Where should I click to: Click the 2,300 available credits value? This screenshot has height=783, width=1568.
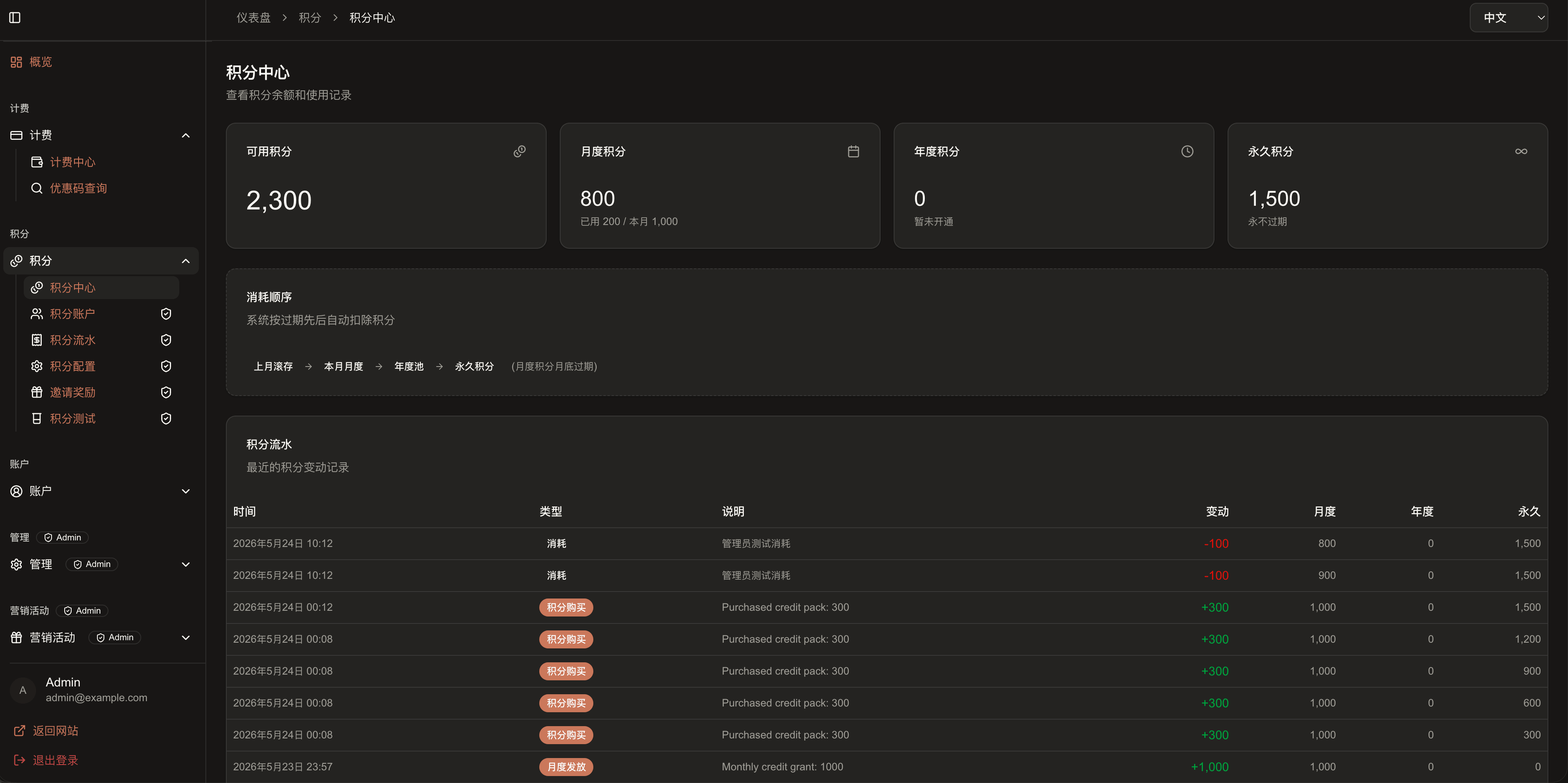pos(279,200)
